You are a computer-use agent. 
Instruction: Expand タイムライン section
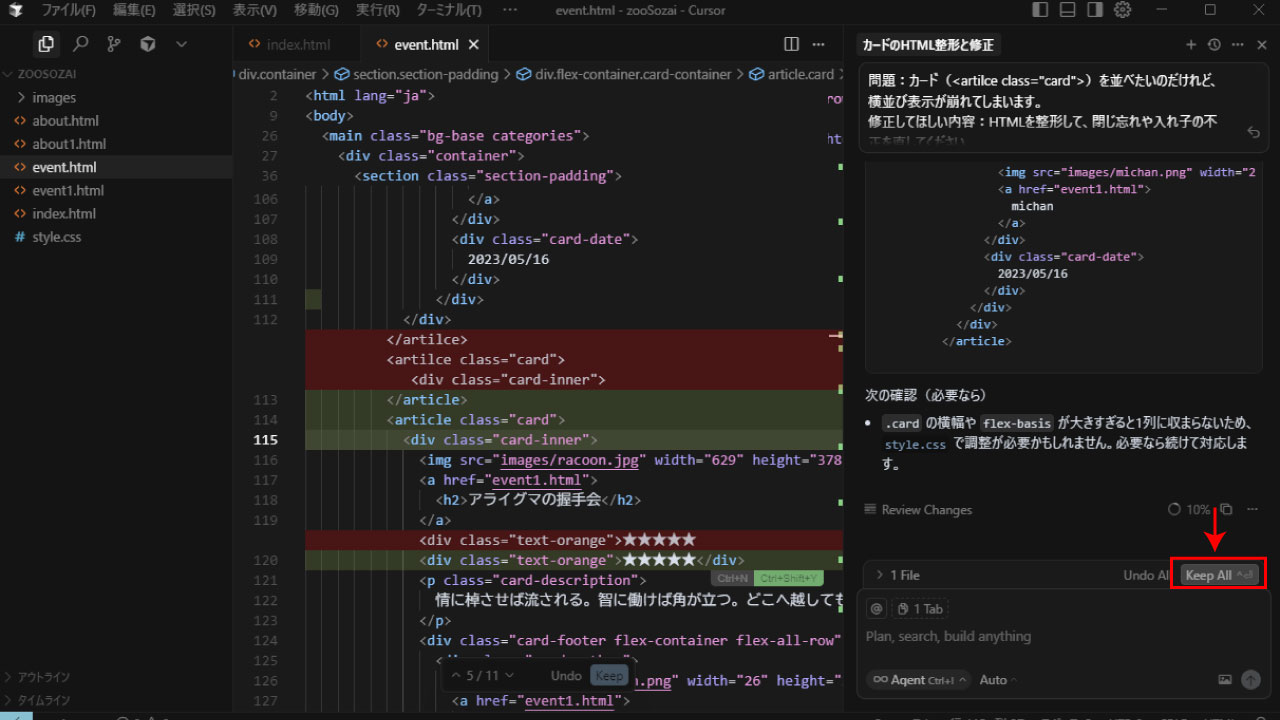[116, 700]
